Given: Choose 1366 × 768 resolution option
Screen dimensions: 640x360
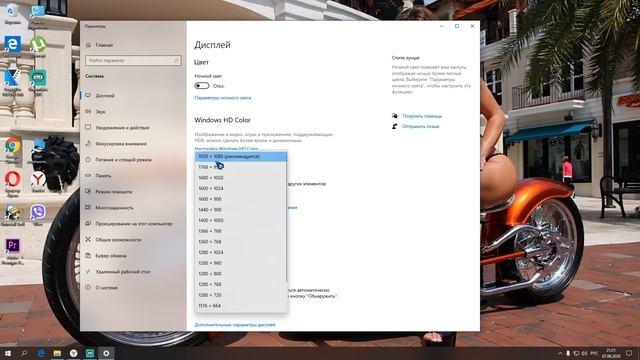Looking at the screenshot, I should (241, 231).
